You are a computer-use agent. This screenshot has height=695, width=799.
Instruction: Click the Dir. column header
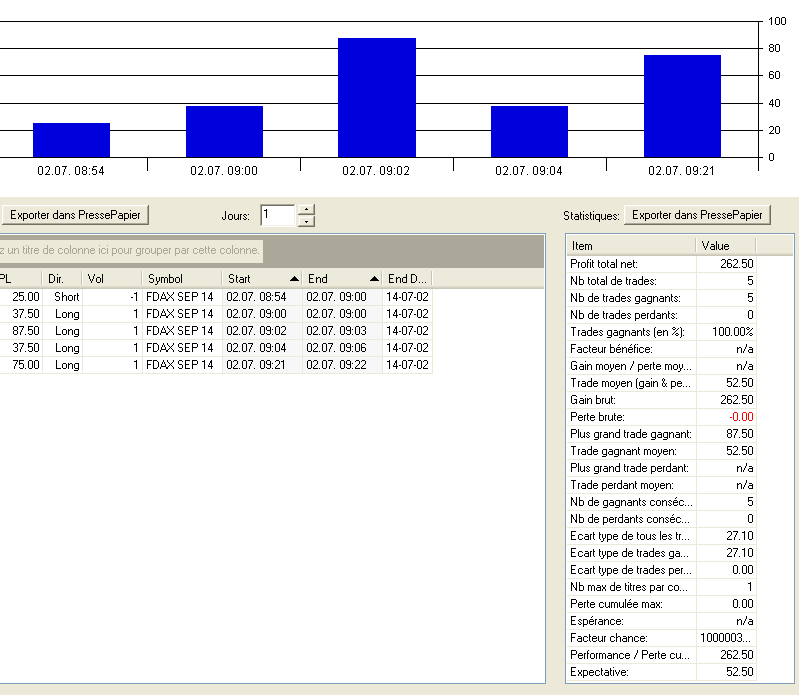tap(62, 279)
